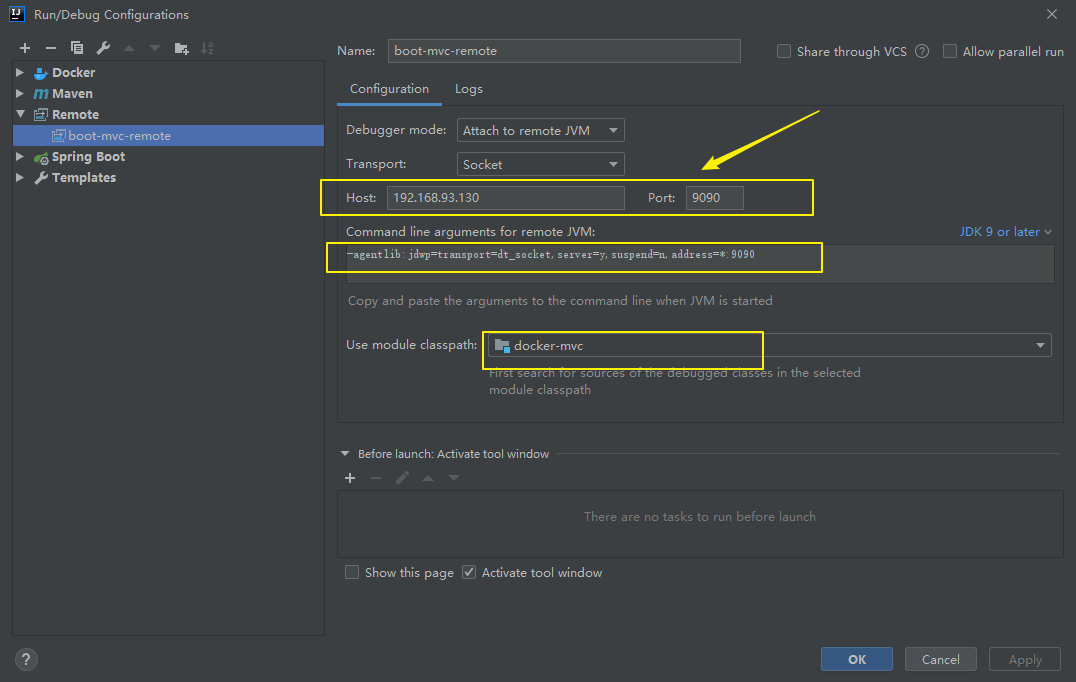Remove before launch task minus icon
This screenshot has height=682, width=1076.
(376, 478)
